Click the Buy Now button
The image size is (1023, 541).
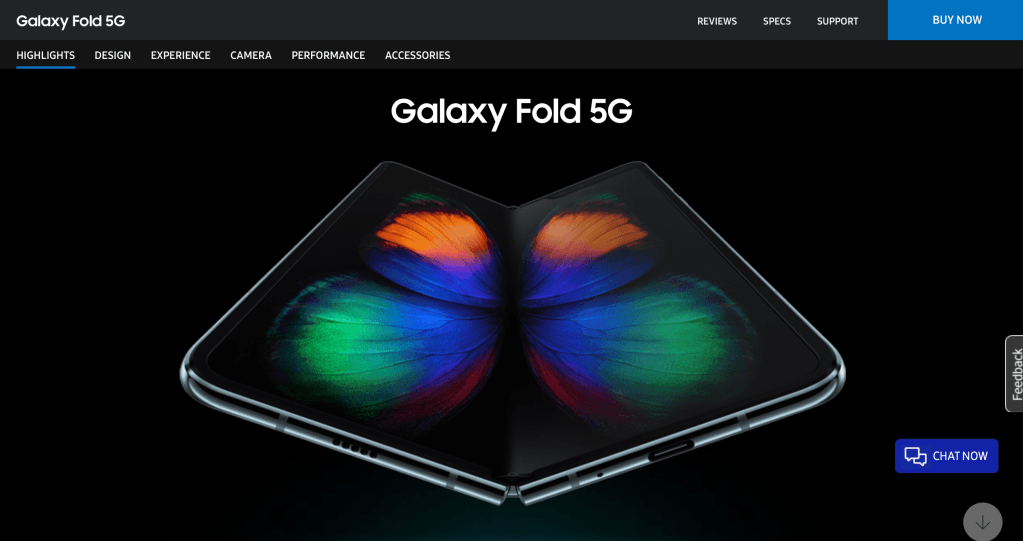(956, 20)
